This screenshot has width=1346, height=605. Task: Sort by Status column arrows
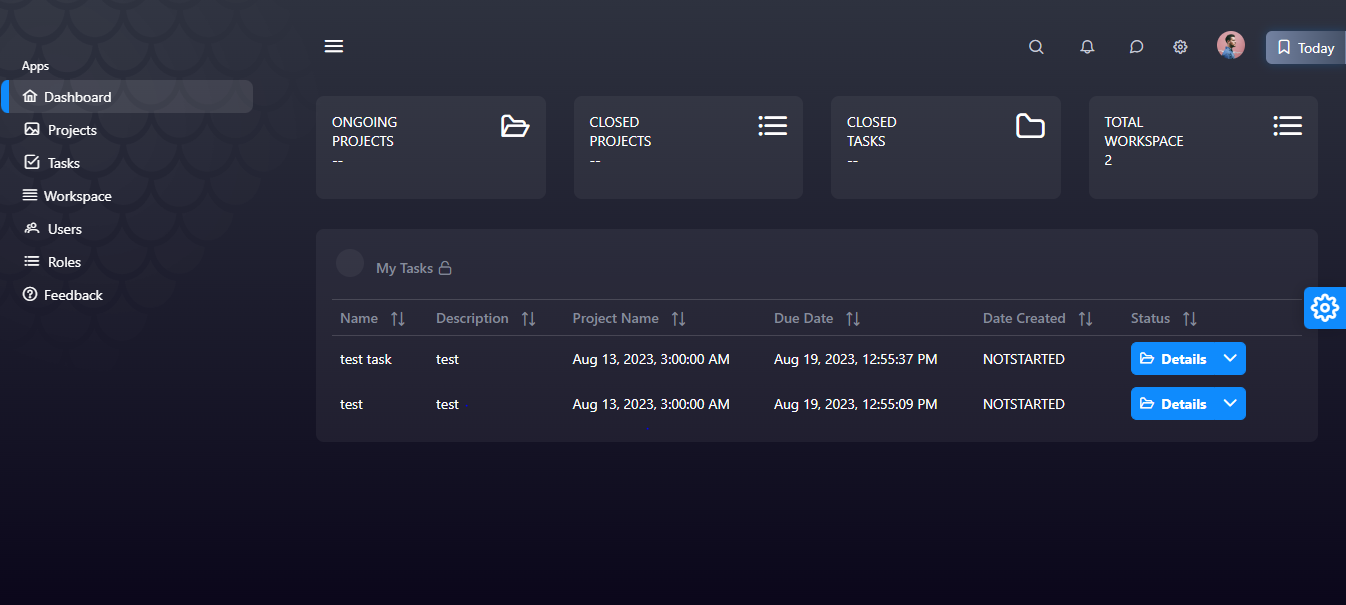point(1190,319)
